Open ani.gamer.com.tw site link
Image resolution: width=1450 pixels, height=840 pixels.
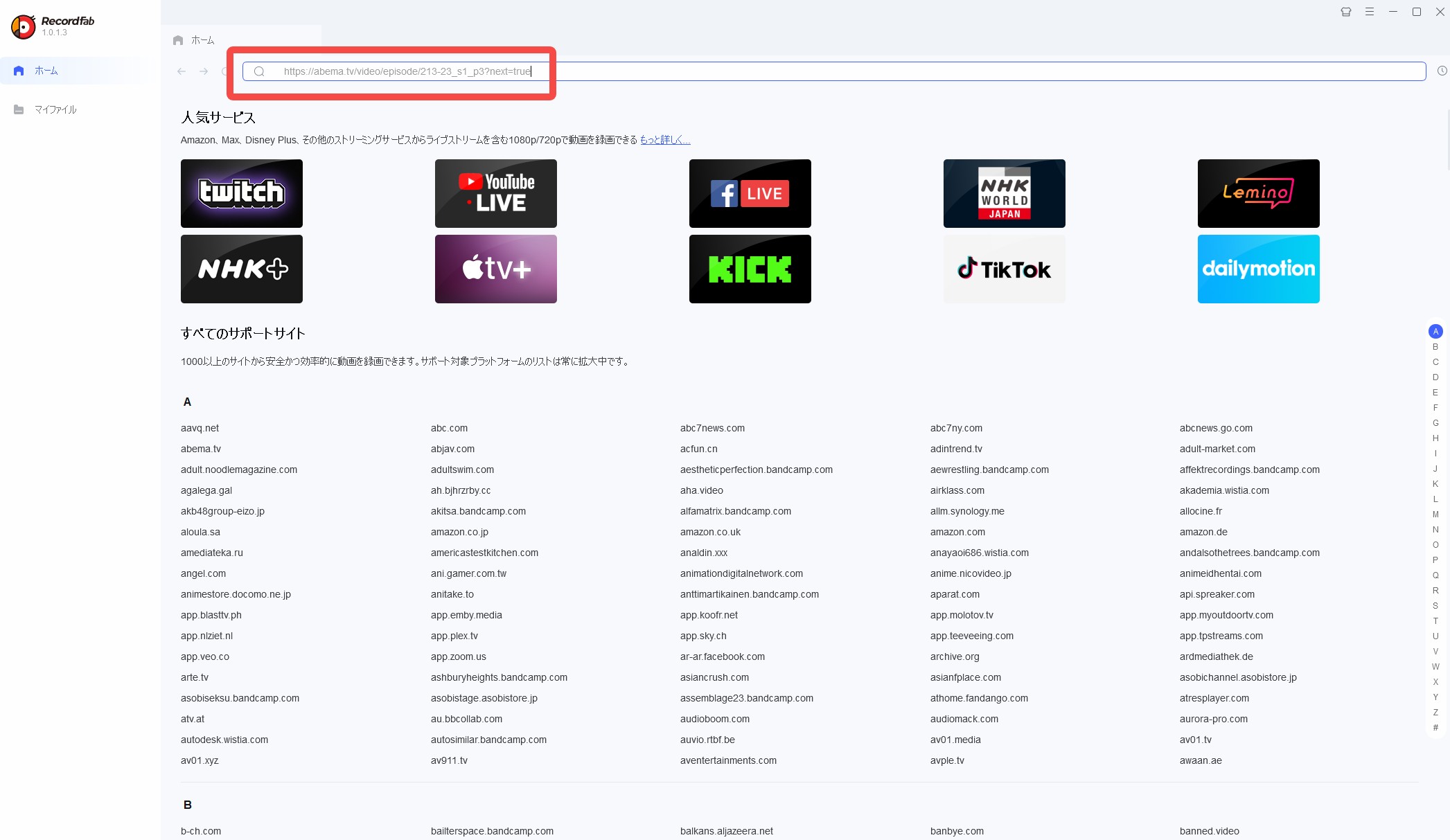tap(468, 573)
